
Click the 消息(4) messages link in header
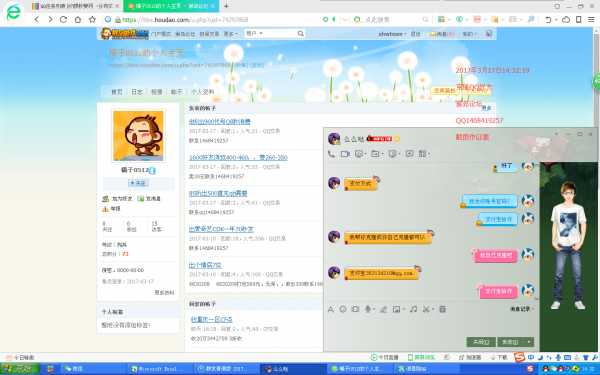pyautogui.click(x=442, y=34)
